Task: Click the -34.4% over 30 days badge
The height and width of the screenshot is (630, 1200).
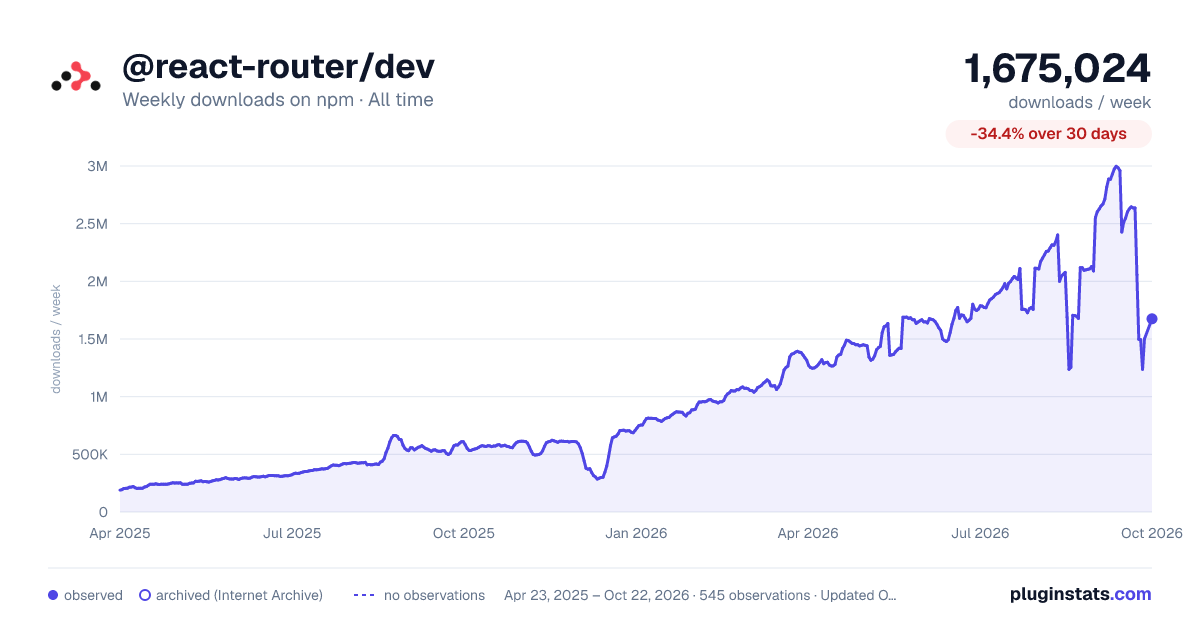Action: [1048, 134]
